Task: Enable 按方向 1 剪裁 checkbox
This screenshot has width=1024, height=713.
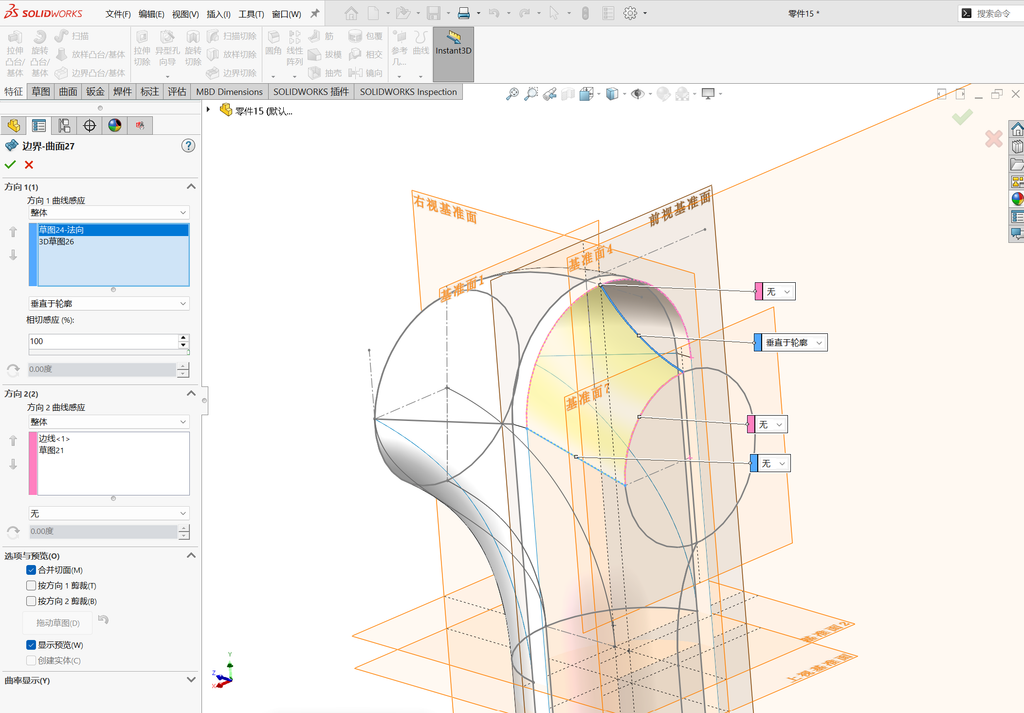Action: [31, 586]
